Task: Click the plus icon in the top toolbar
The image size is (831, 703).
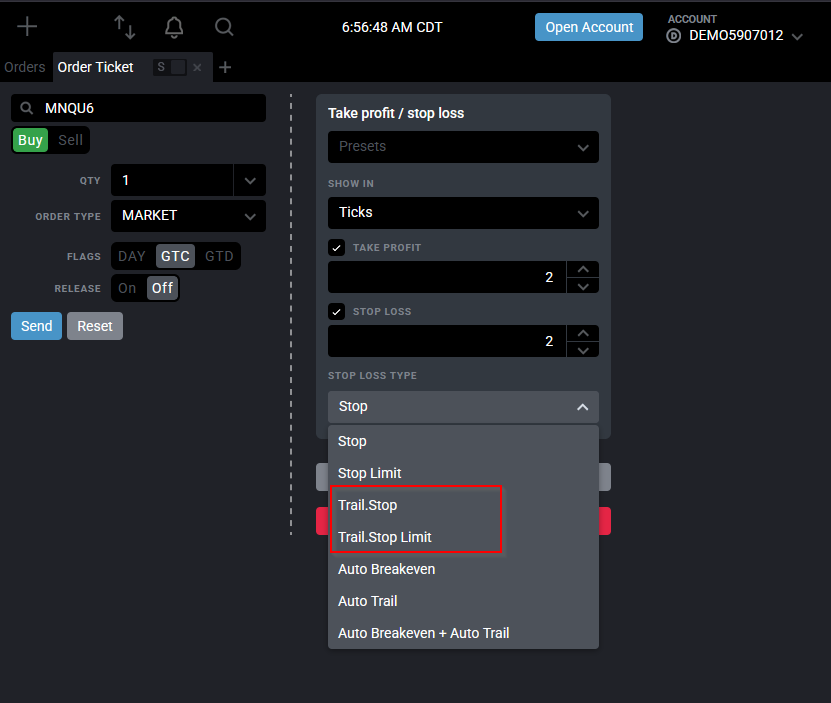Action: (27, 27)
